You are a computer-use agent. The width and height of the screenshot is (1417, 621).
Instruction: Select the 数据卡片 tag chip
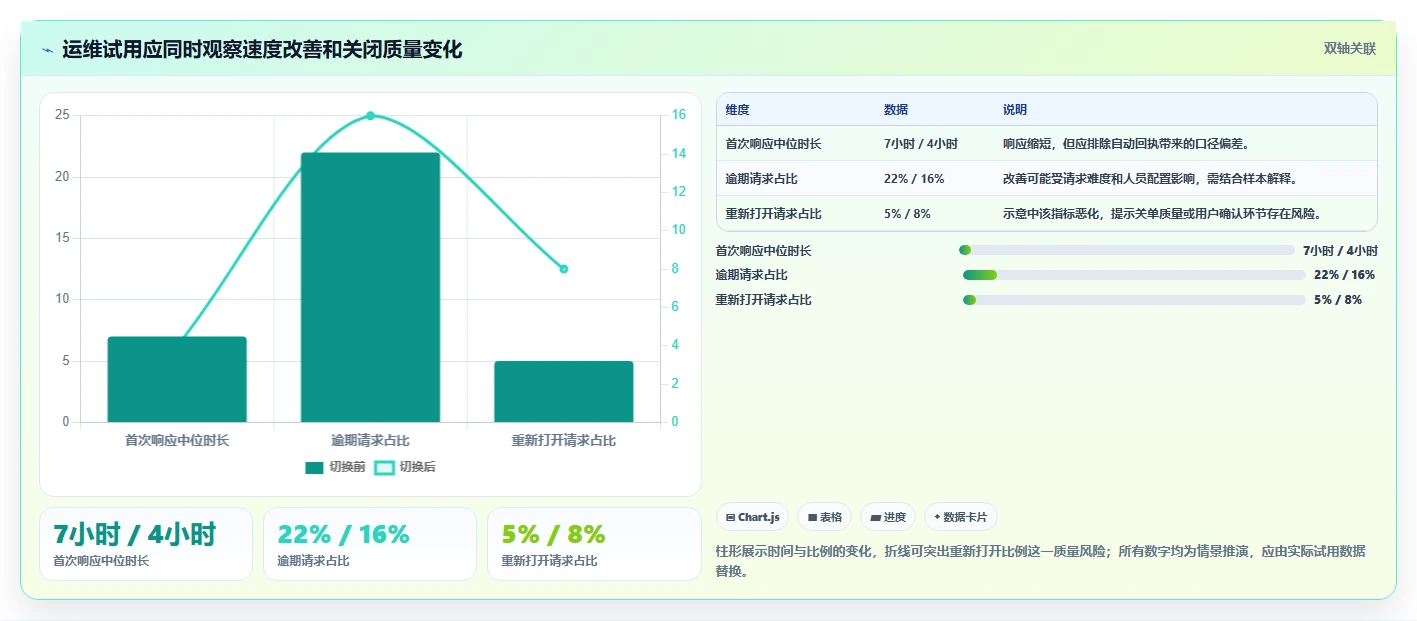(960, 517)
